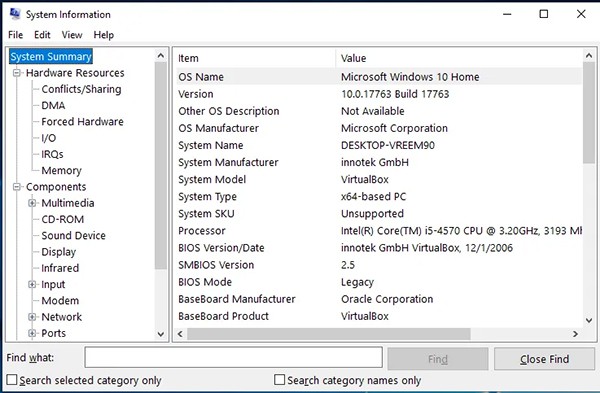Check Search selected category only
Image resolution: width=600 pixels, height=393 pixels.
pos(12,380)
